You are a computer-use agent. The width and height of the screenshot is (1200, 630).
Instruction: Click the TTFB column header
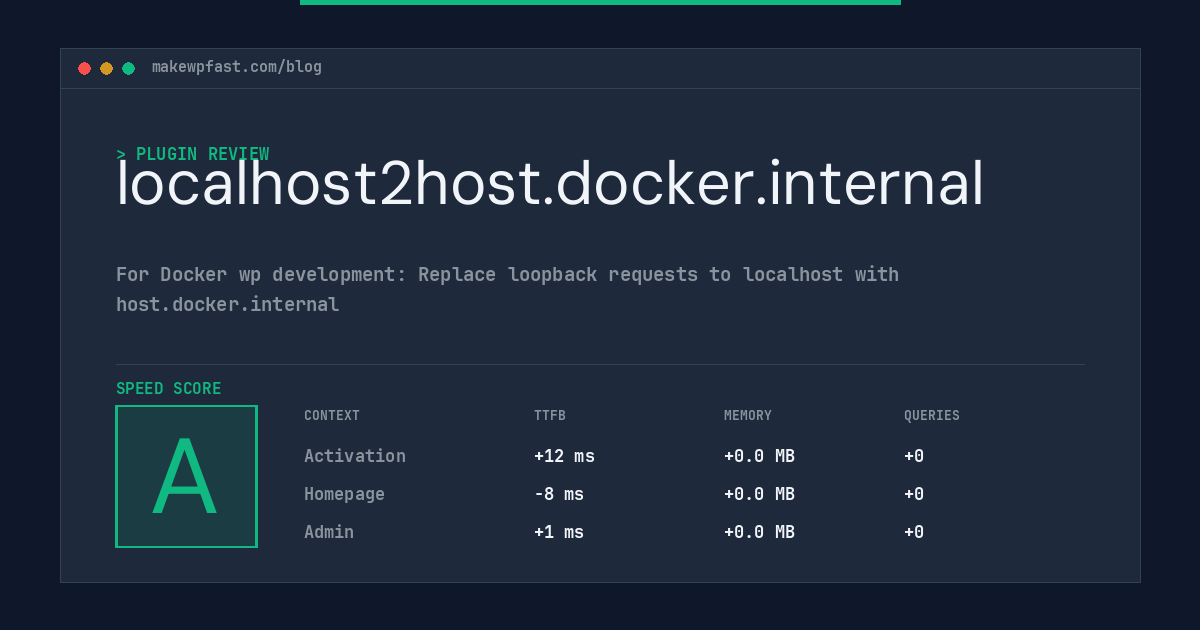click(550, 416)
